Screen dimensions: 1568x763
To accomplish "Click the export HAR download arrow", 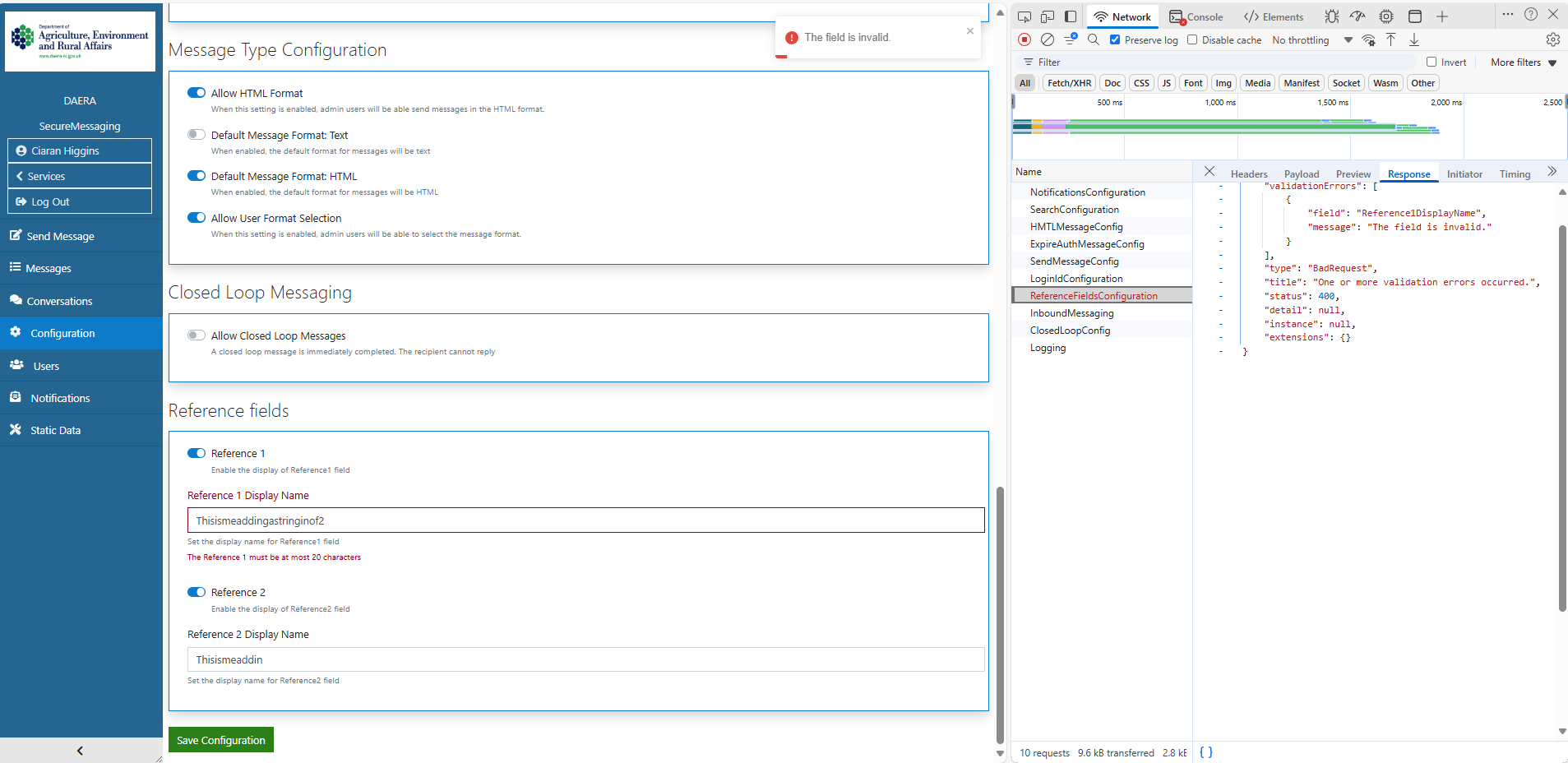I will coord(1414,39).
